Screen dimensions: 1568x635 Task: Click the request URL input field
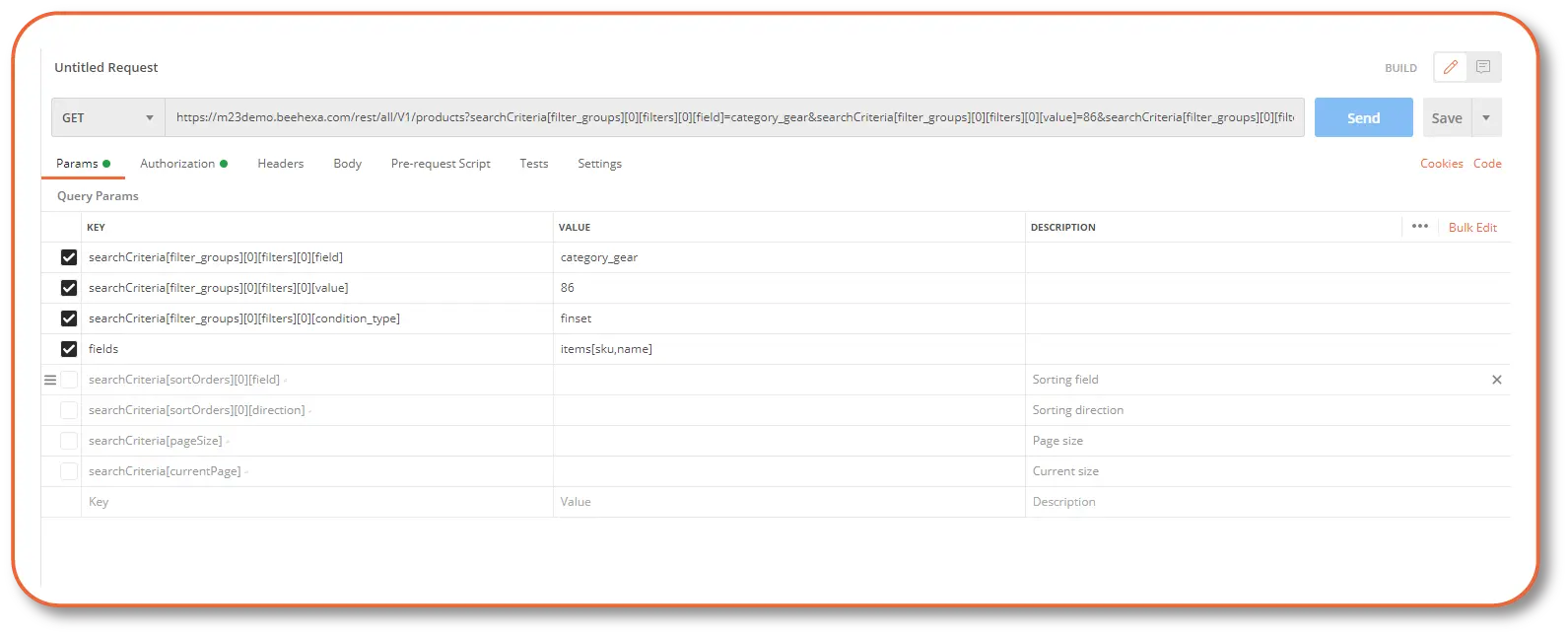point(734,117)
